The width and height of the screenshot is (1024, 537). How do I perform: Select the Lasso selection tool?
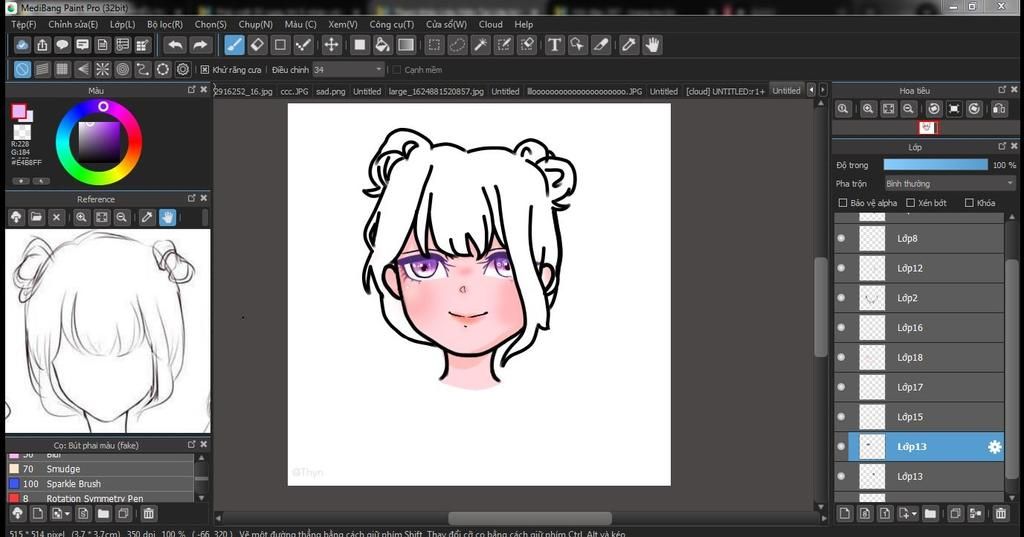point(457,45)
